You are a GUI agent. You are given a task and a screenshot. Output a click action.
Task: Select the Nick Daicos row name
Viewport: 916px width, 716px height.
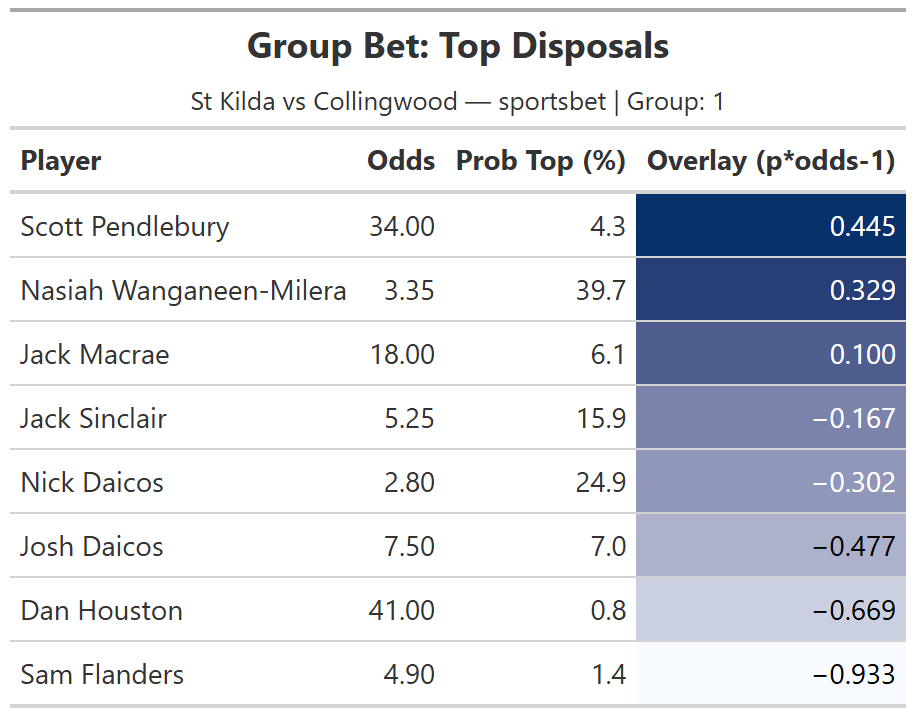tap(92, 483)
